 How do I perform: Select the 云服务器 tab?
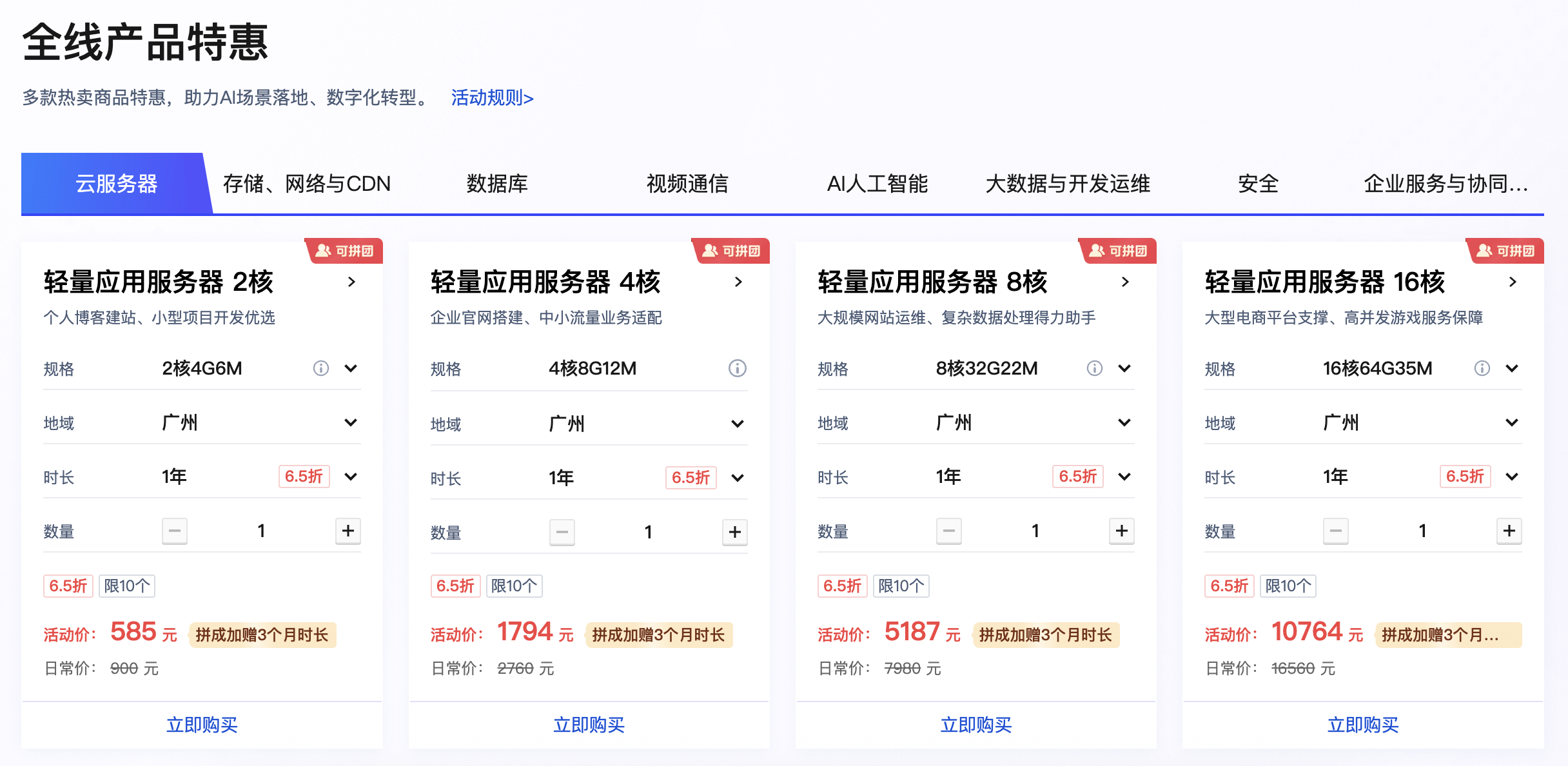(x=116, y=184)
